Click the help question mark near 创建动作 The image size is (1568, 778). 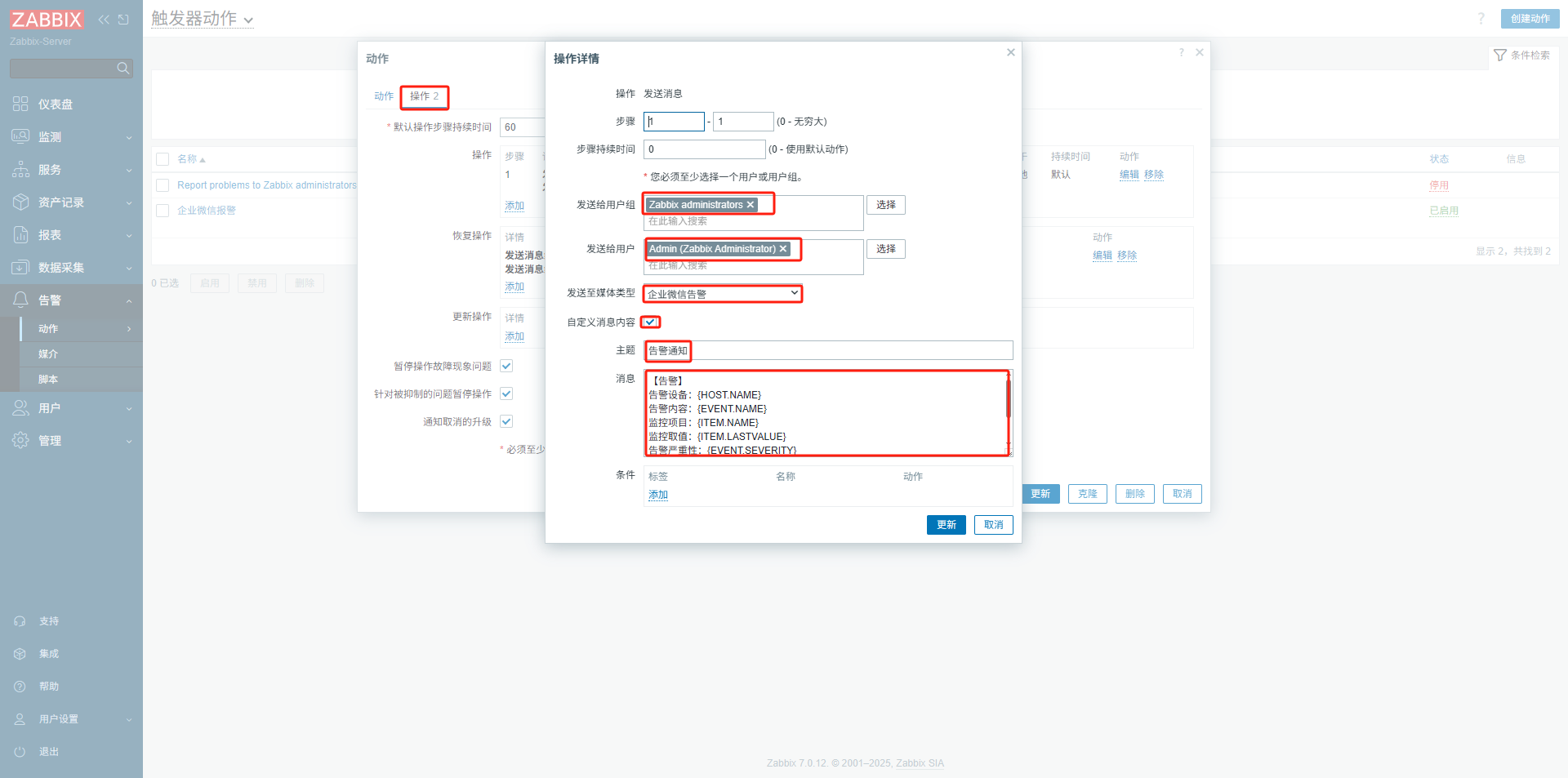pos(1481,18)
